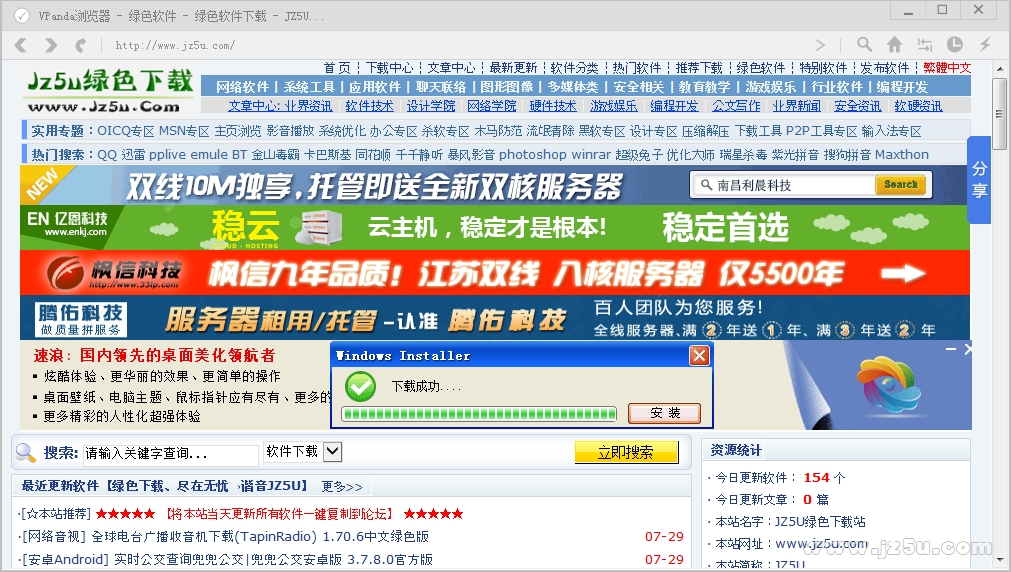Go back with the browser back arrow
This screenshot has height=572, width=1011.
pyautogui.click(x=21, y=45)
